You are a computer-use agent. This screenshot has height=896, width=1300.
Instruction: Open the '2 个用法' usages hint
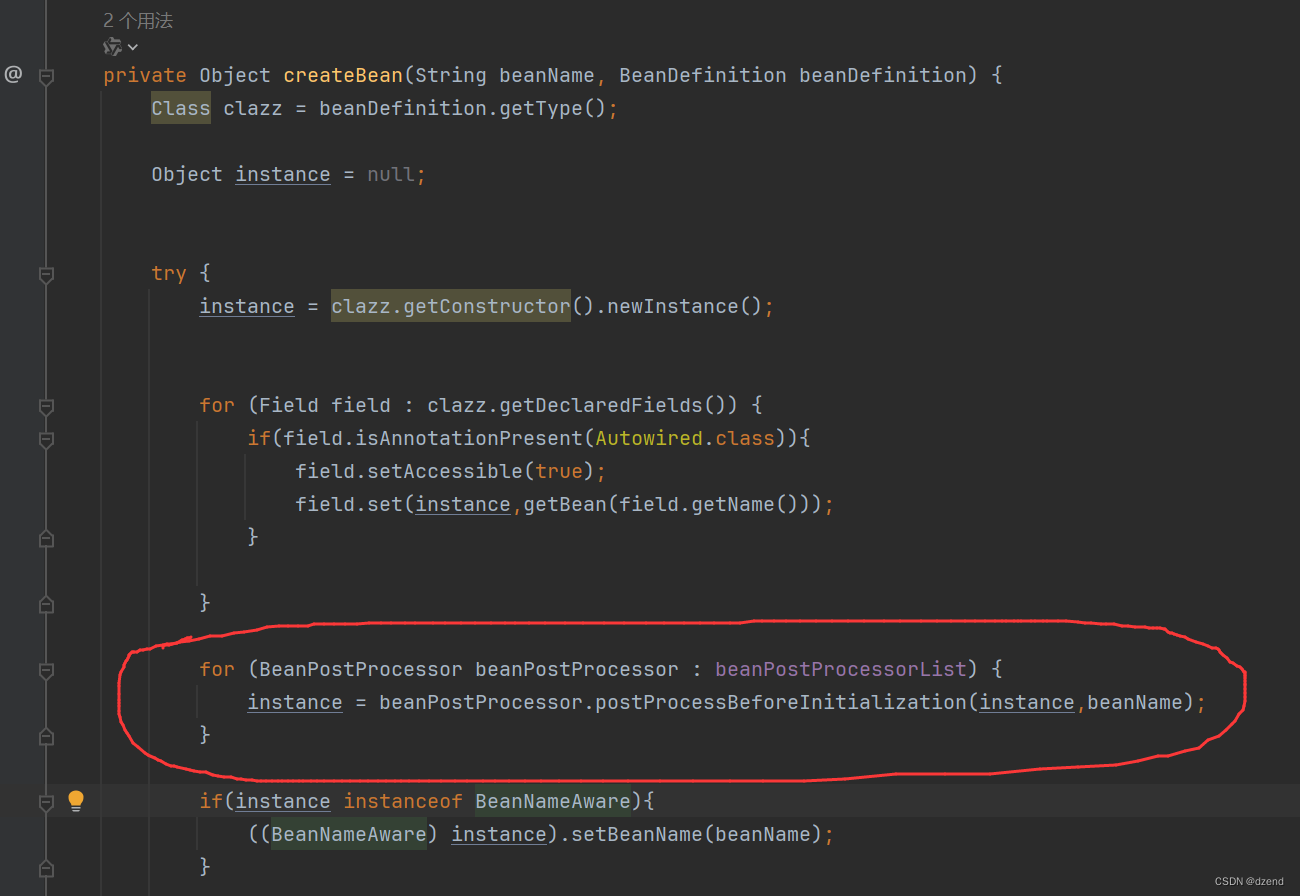click(138, 20)
